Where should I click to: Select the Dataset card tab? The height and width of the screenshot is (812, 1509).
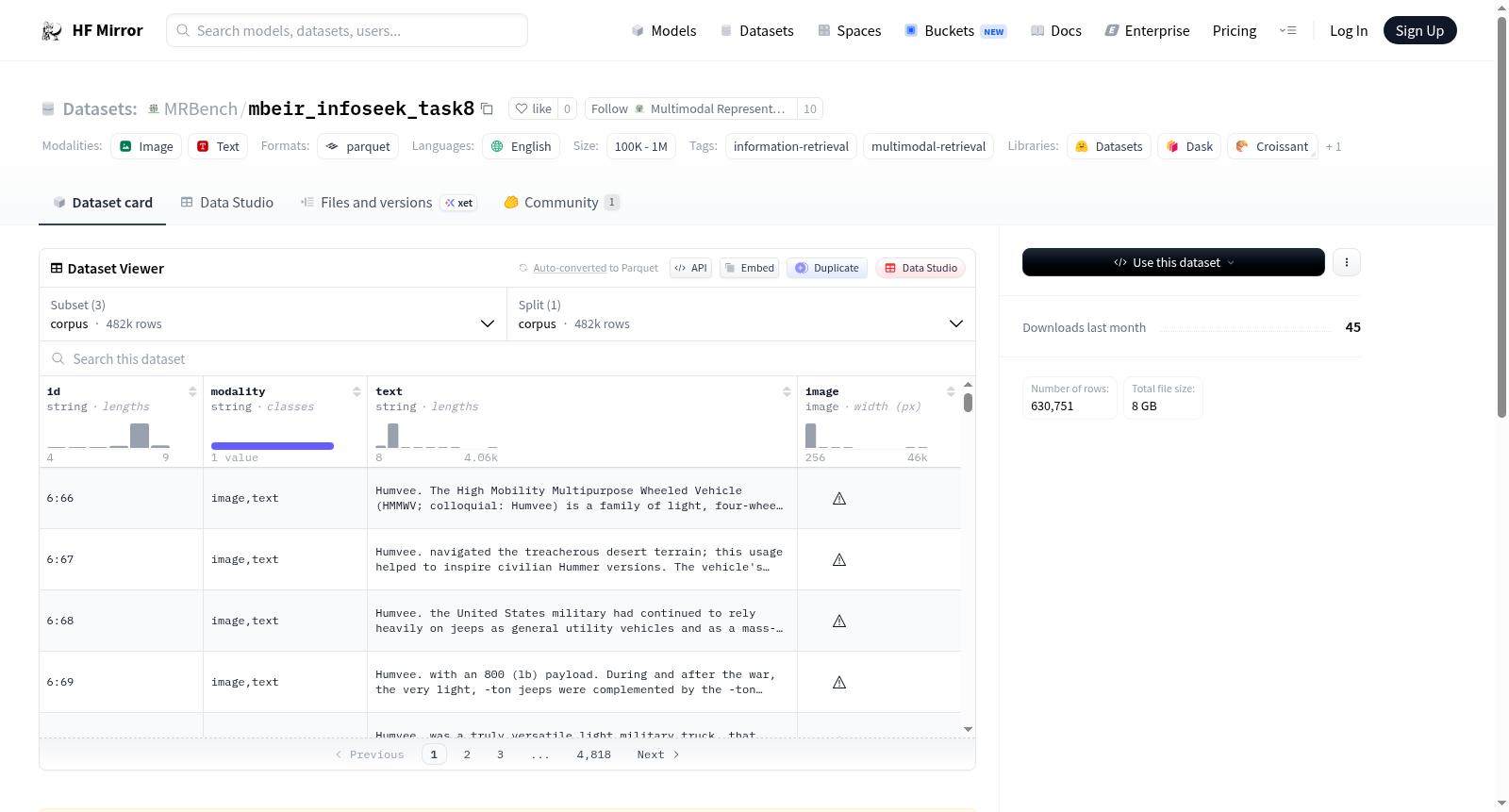(x=103, y=203)
